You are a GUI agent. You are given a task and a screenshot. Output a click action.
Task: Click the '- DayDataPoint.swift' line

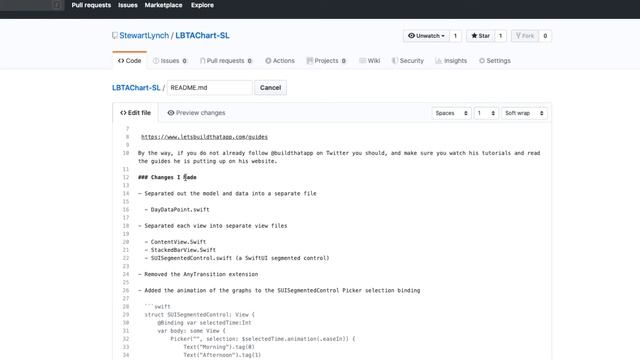(177, 209)
